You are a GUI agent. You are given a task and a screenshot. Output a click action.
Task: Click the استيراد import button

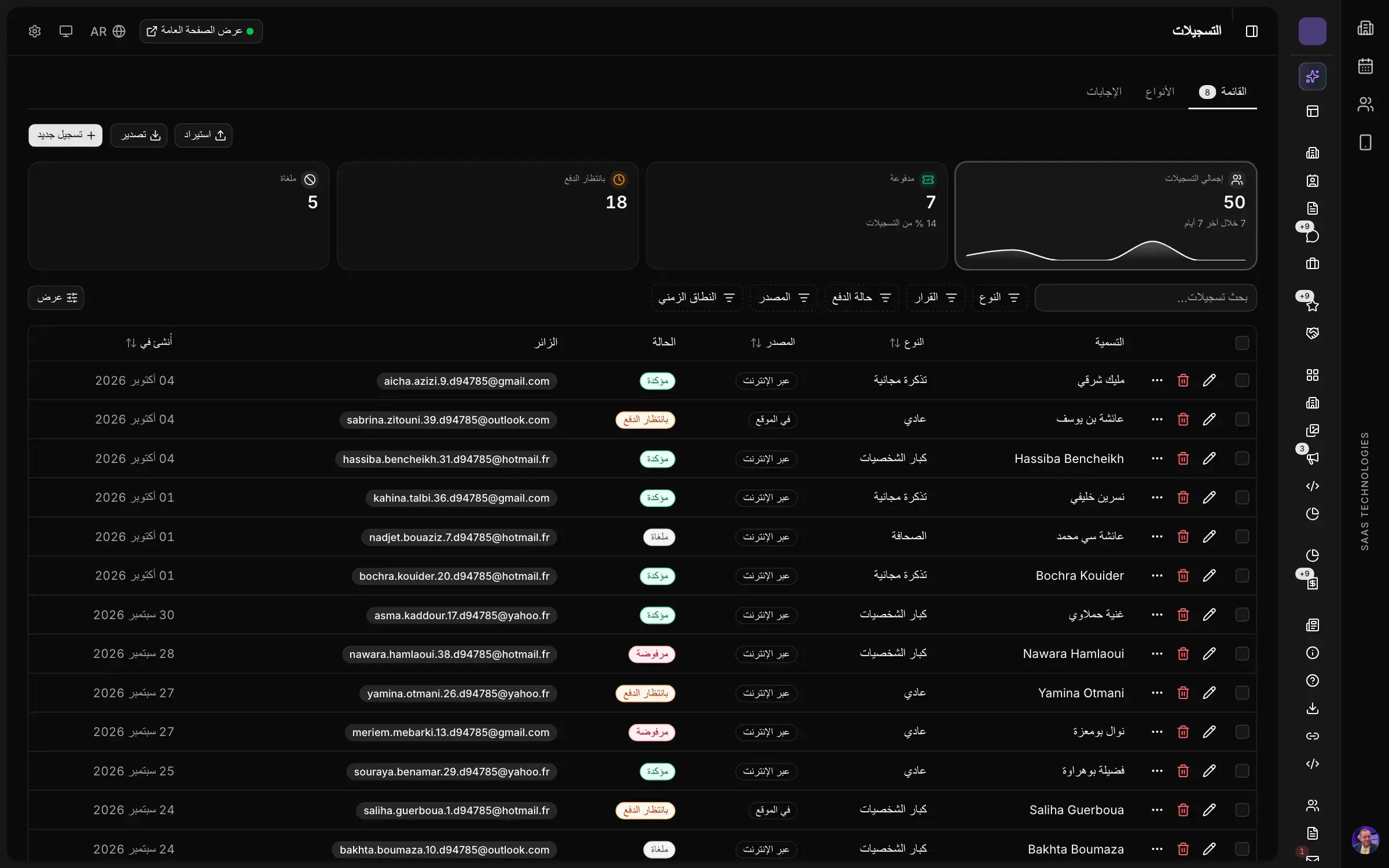(x=204, y=135)
